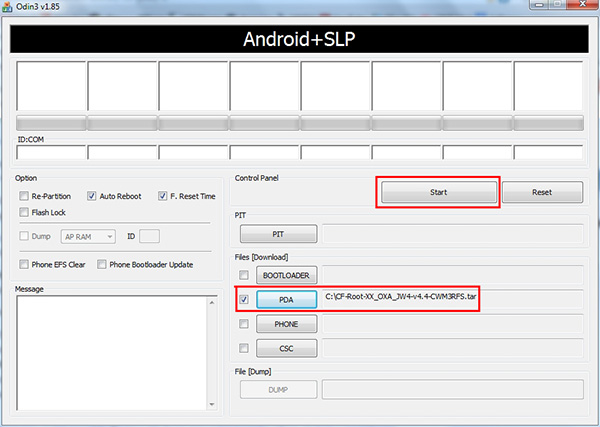Image resolution: width=600 pixels, height=427 pixels.
Task: Uncheck the PDA file checkbox
Action: [244, 300]
